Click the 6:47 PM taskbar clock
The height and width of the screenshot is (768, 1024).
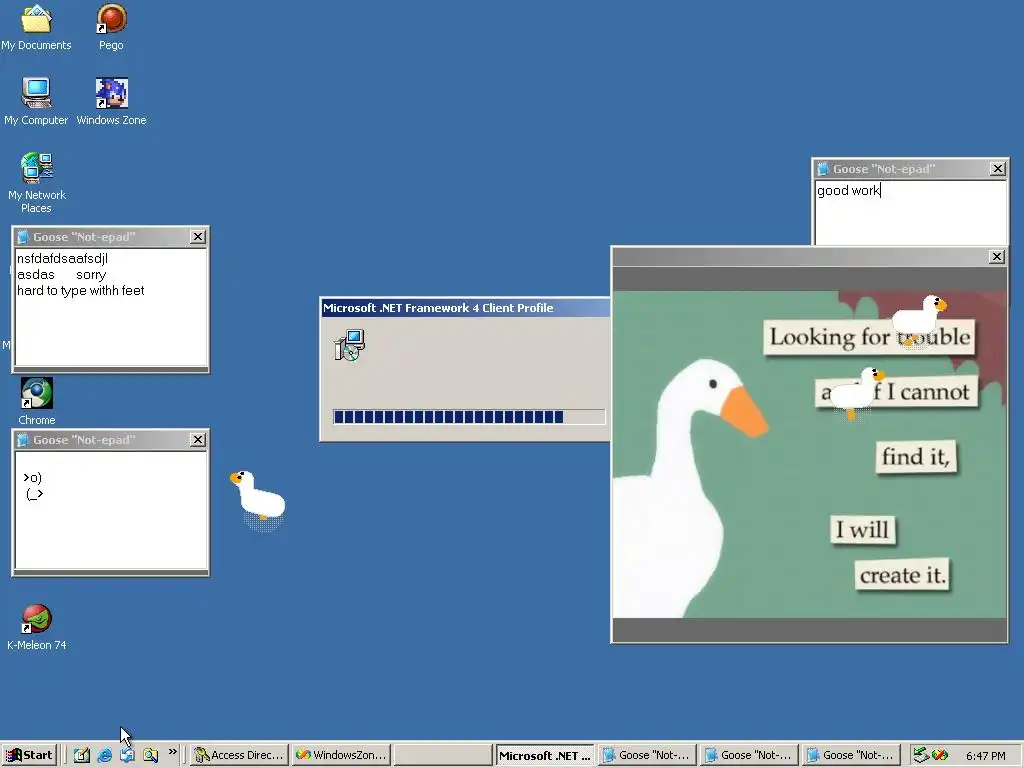click(985, 756)
